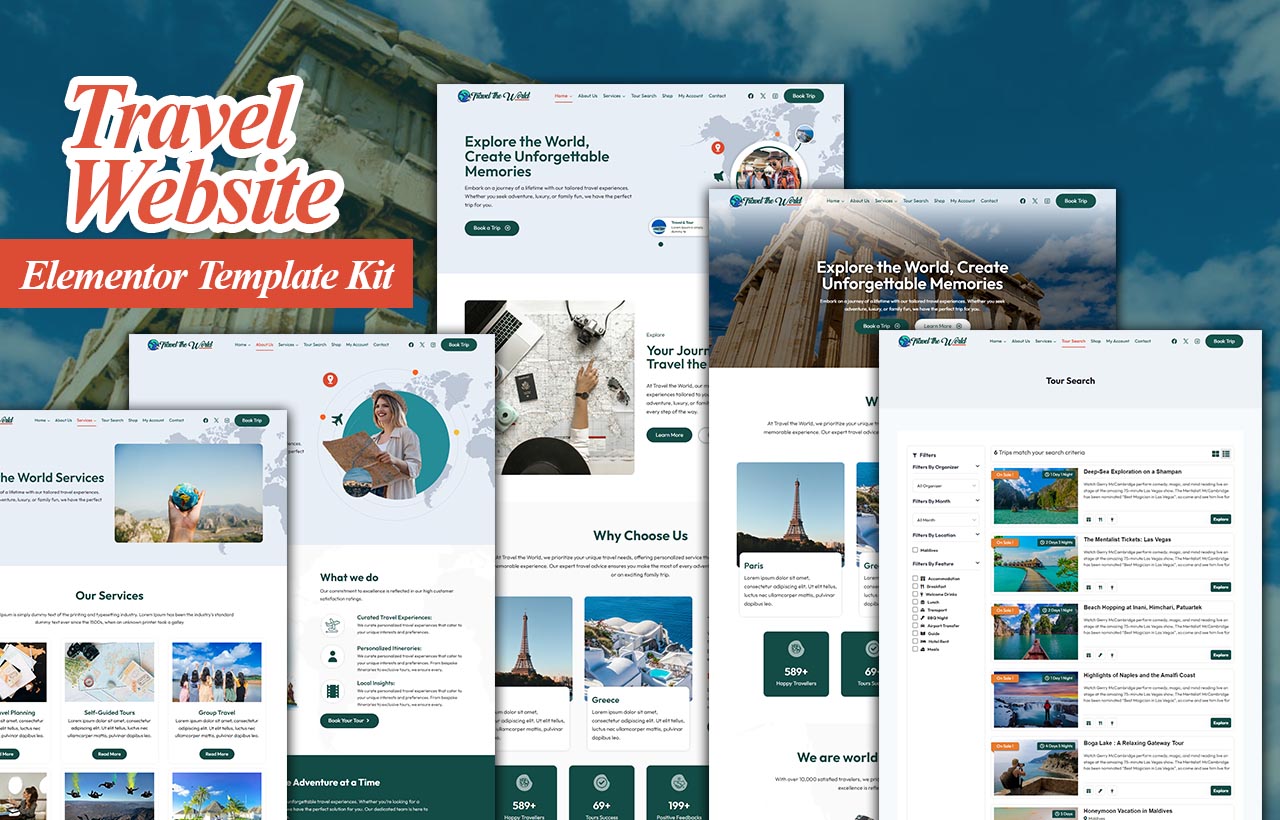Open Tour Search on top-center Home page nav
Viewport: 1280px width, 820px height.
pos(644,96)
